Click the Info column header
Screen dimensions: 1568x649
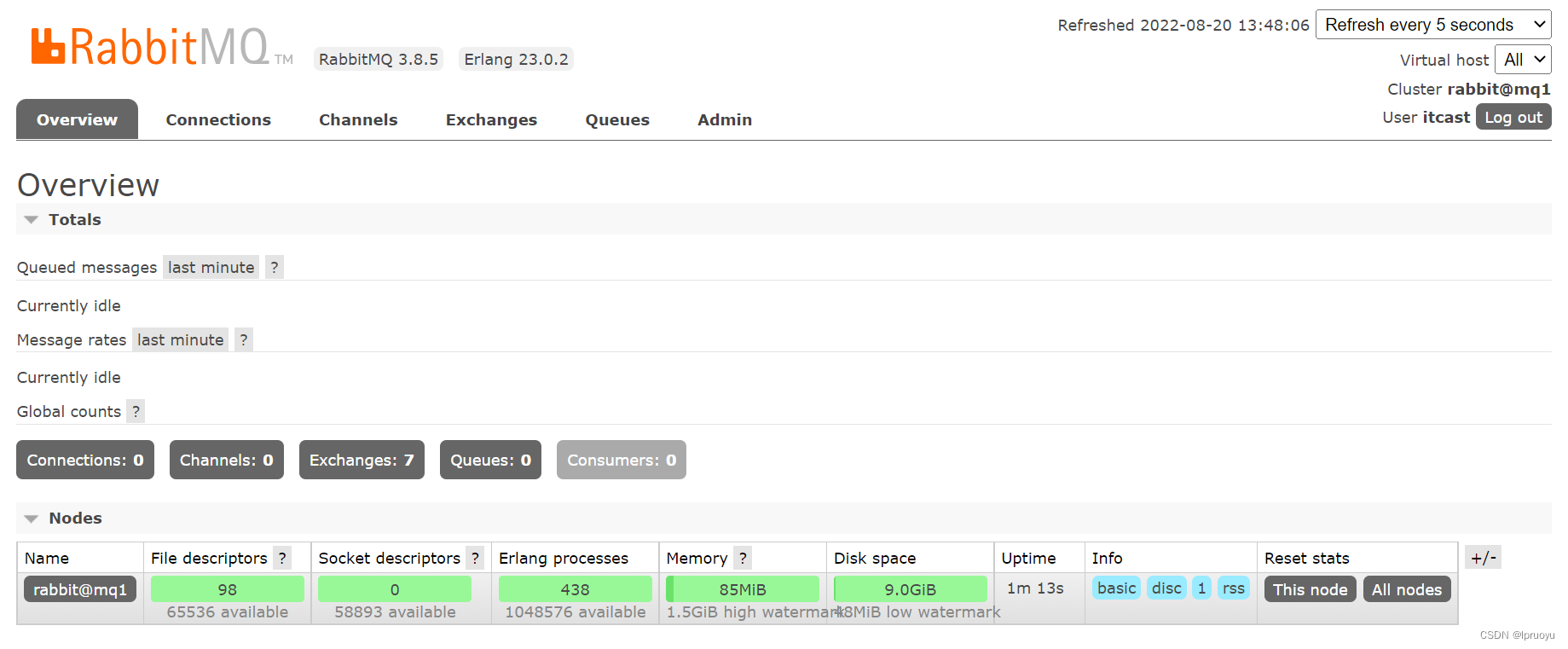pyautogui.click(x=1107, y=559)
